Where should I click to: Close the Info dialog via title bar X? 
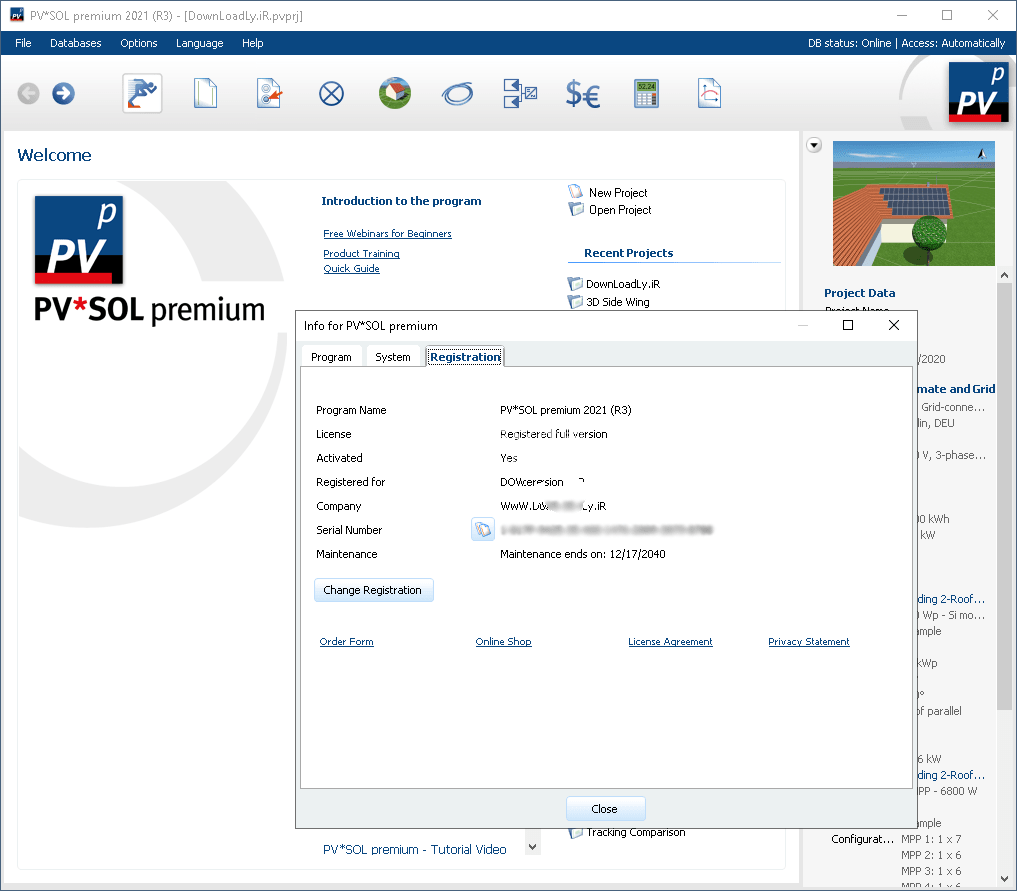[x=894, y=325]
